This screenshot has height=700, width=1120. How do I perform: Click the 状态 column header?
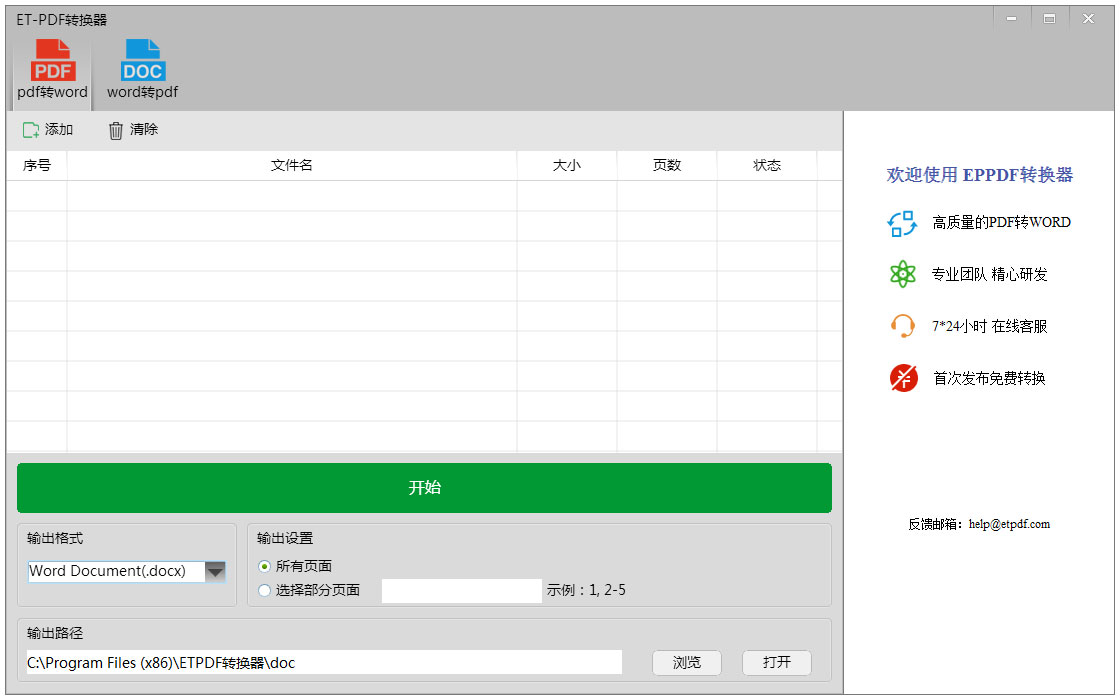(x=766, y=166)
